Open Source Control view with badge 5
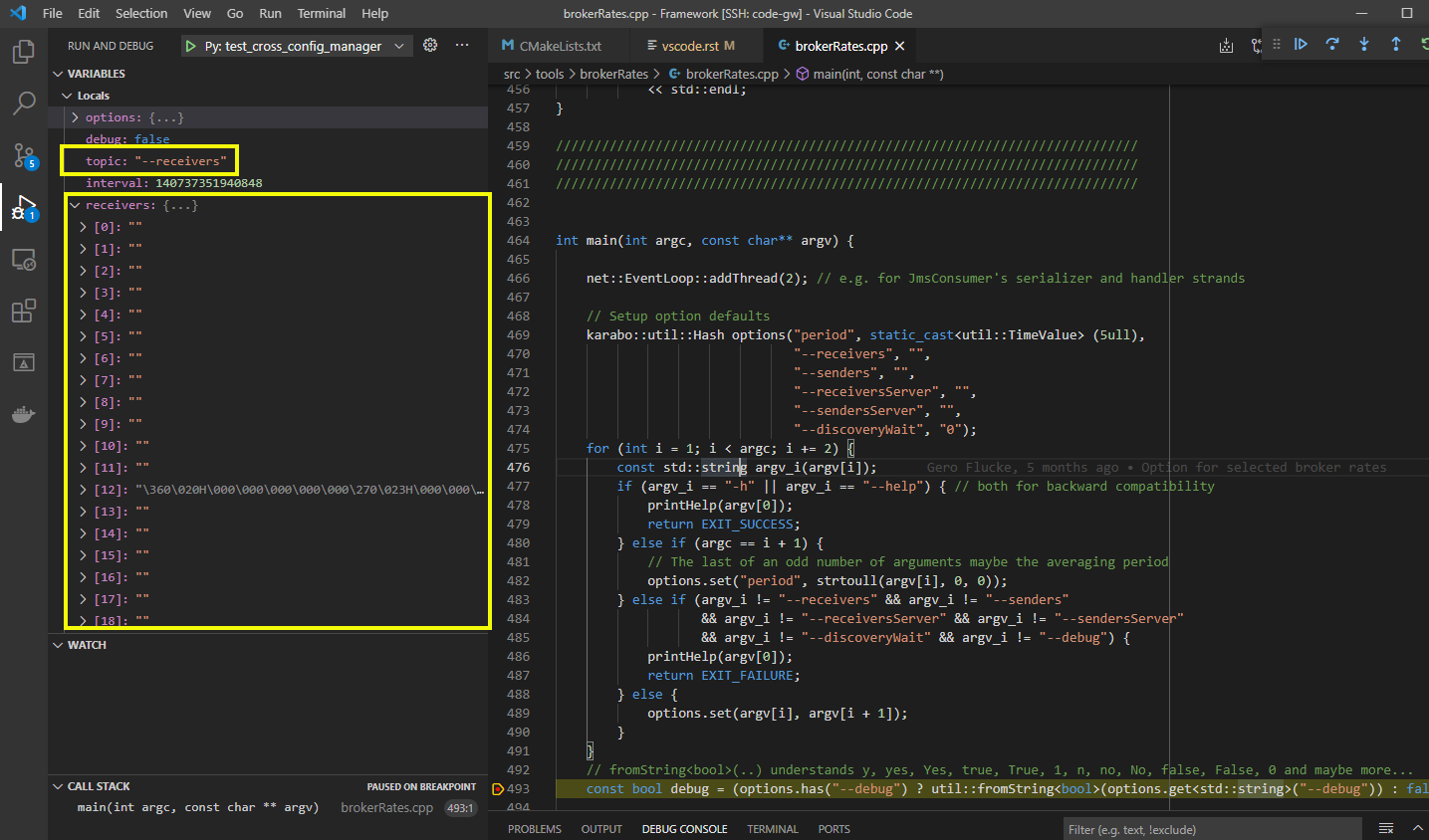This screenshot has width=1429, height=840. point(23,156)
